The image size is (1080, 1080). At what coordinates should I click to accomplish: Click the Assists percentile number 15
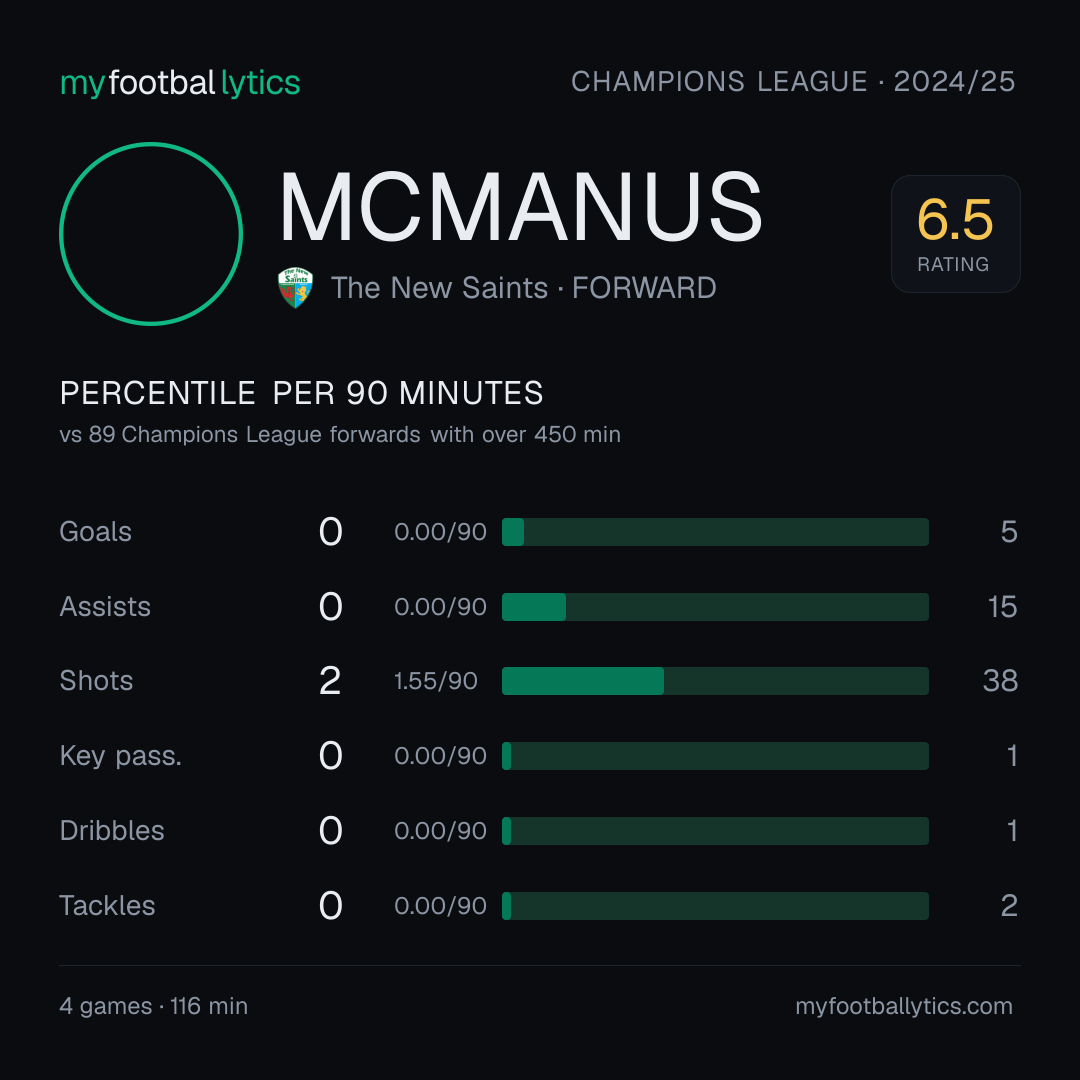pyautogui.click(x=1002, y=607)
